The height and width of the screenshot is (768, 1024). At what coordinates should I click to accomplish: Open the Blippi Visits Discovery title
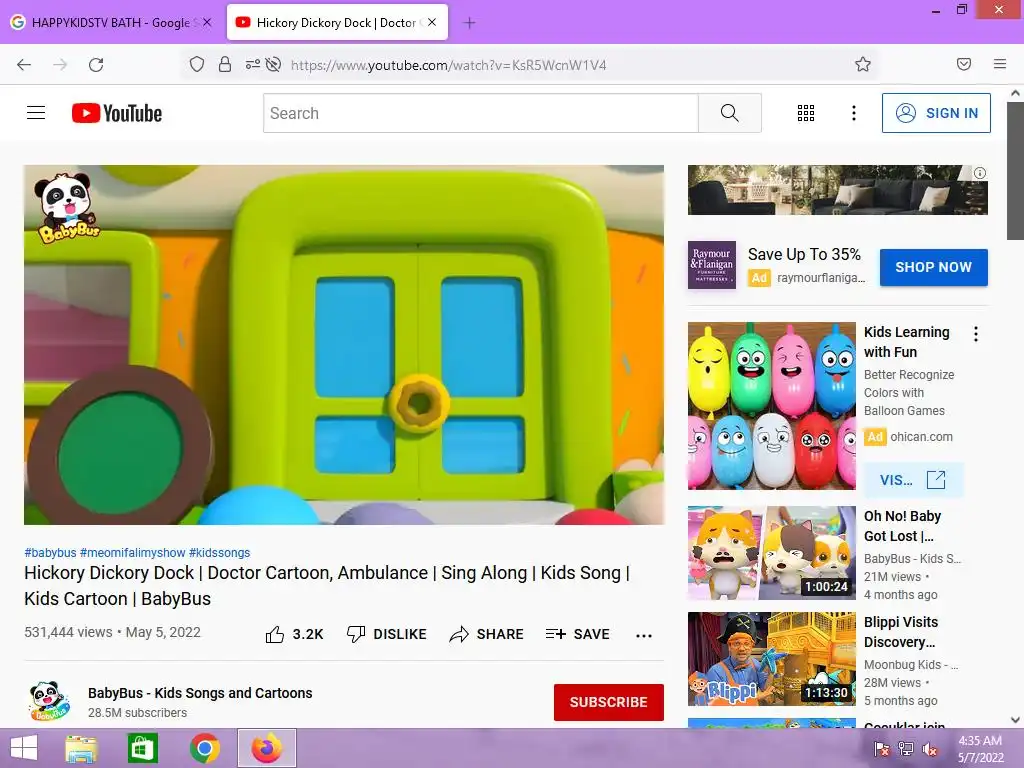click(x=901, y=632)
